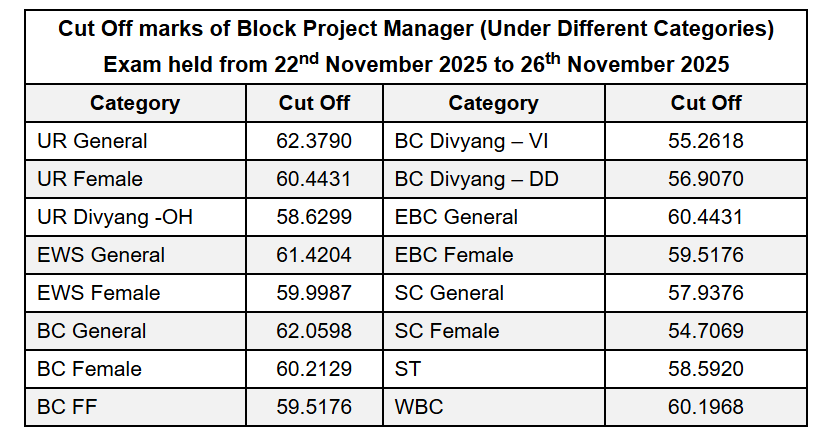Click the exam date subtitle line
Image resolution: width=831 pixels, height=440 pixels.
click(x=416, y=65)
